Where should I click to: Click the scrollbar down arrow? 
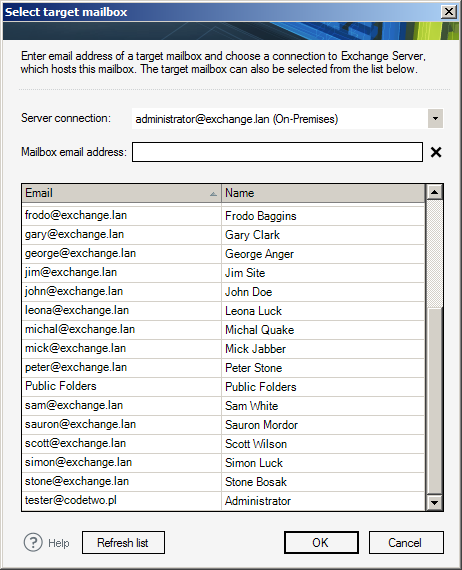(434, 503)
